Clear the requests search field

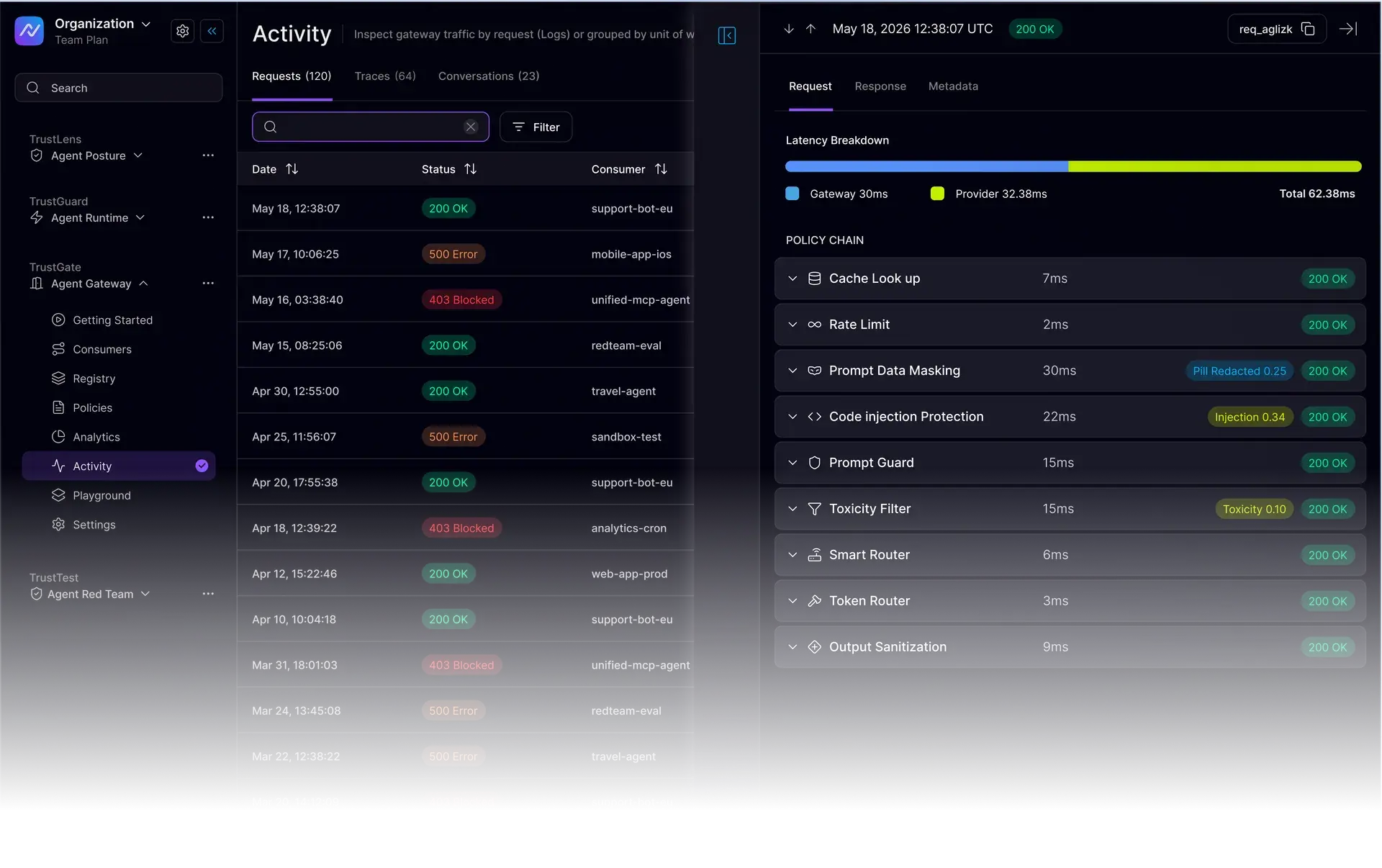click(471, 127)
